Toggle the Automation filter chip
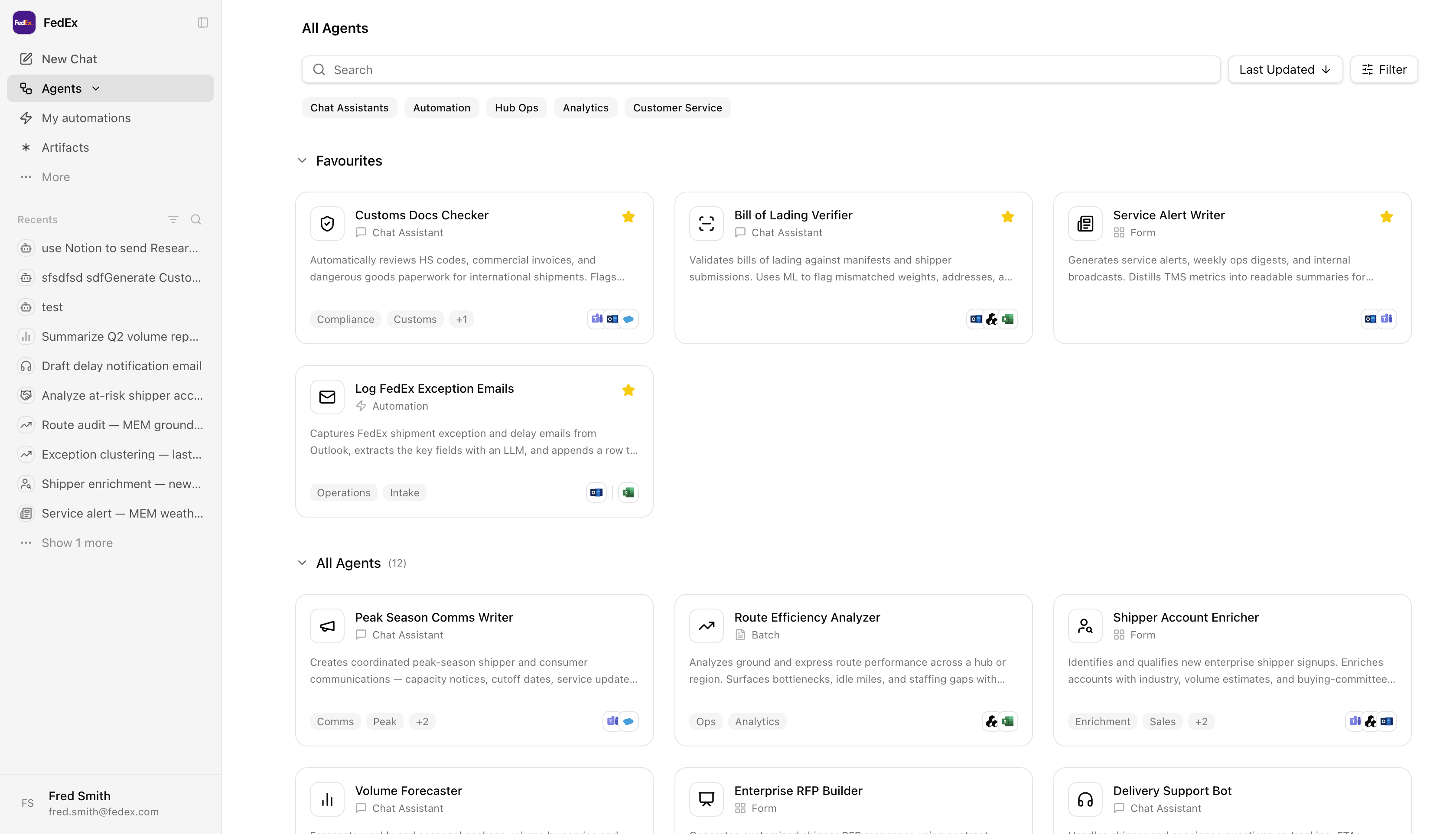Image resolution: width=1456 pixels, height=834 pixels. point(442,108)
